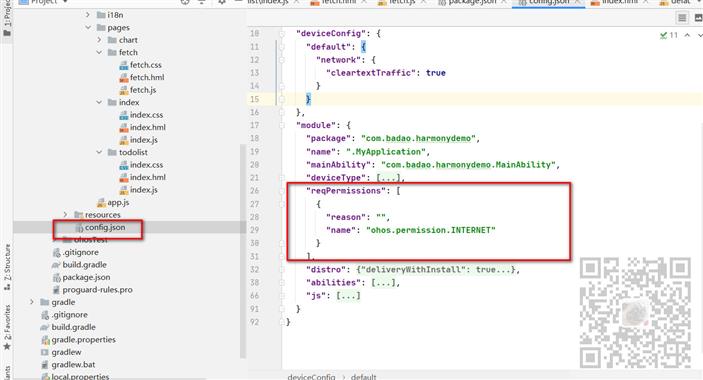
Task: Open gradlew.bat file
Action: pyautogui.click(x=73, y=365)
